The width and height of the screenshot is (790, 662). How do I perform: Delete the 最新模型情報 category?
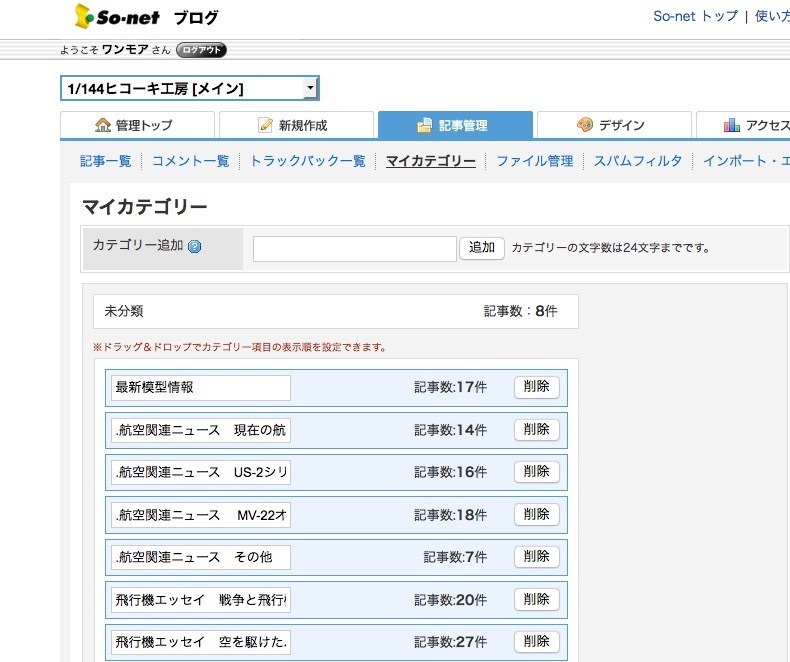pyautogui.click(x=537, y=387)
